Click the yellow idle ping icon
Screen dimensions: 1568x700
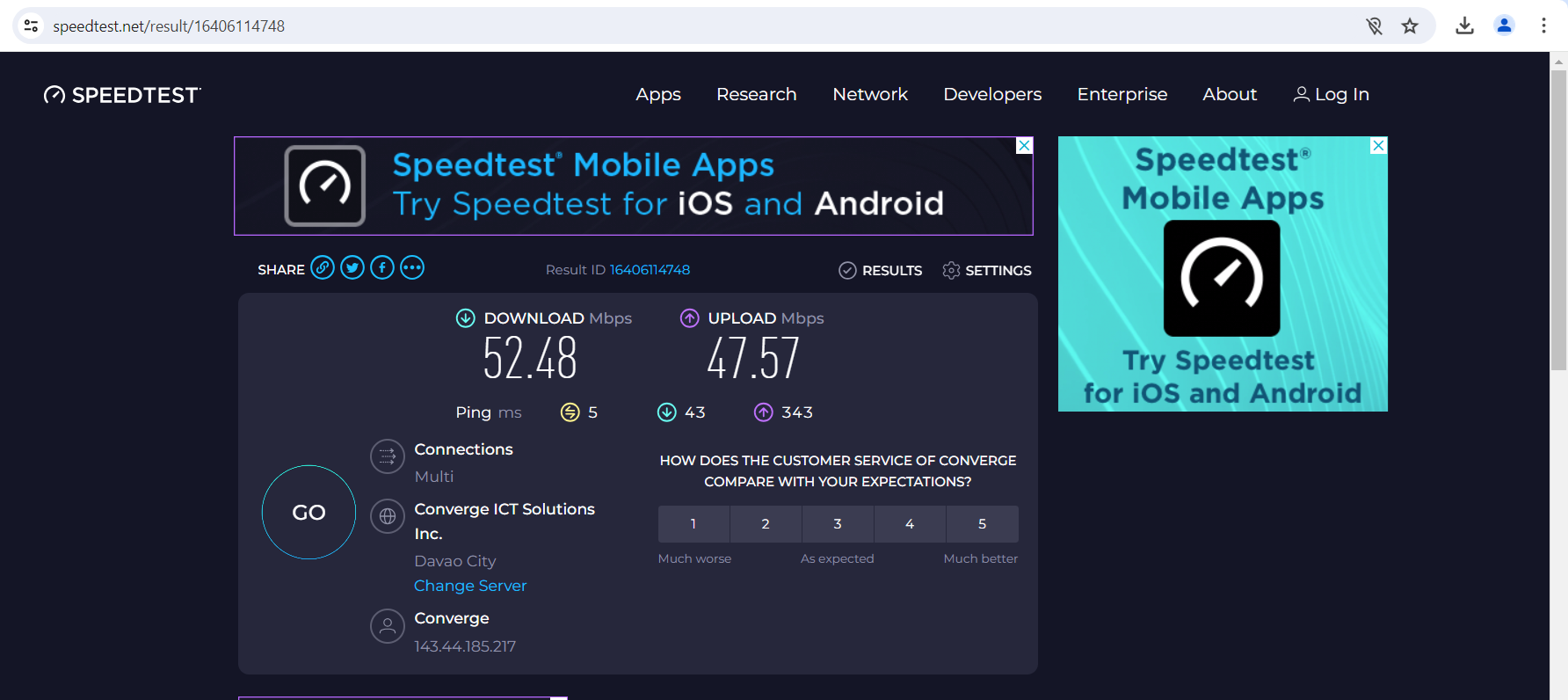[x=570, y=412]
